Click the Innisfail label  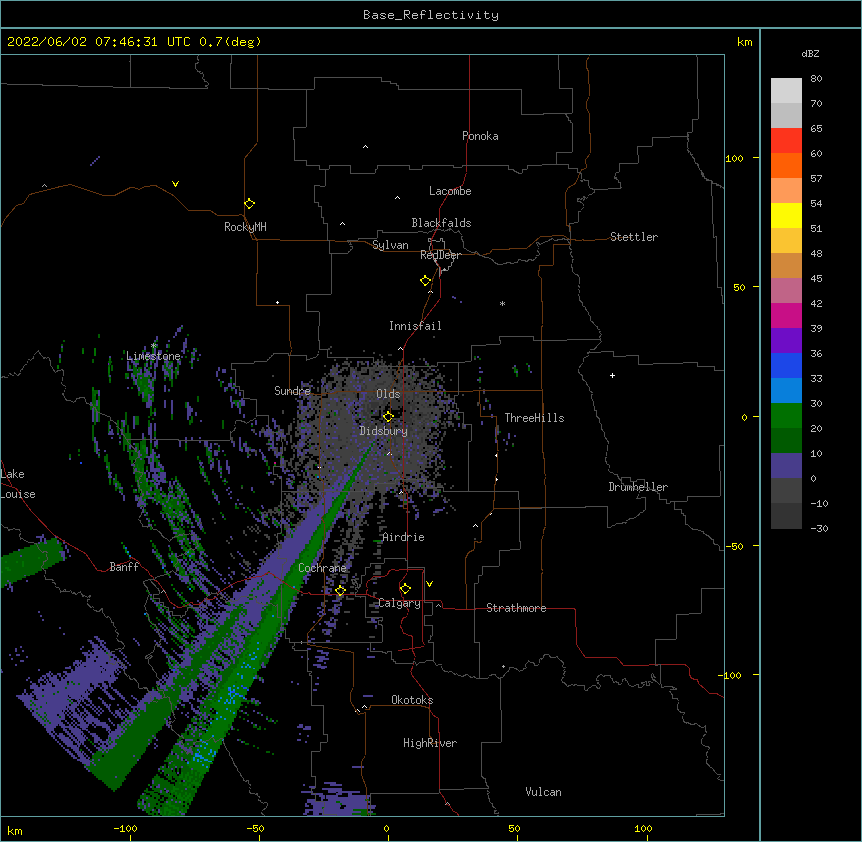415,326
